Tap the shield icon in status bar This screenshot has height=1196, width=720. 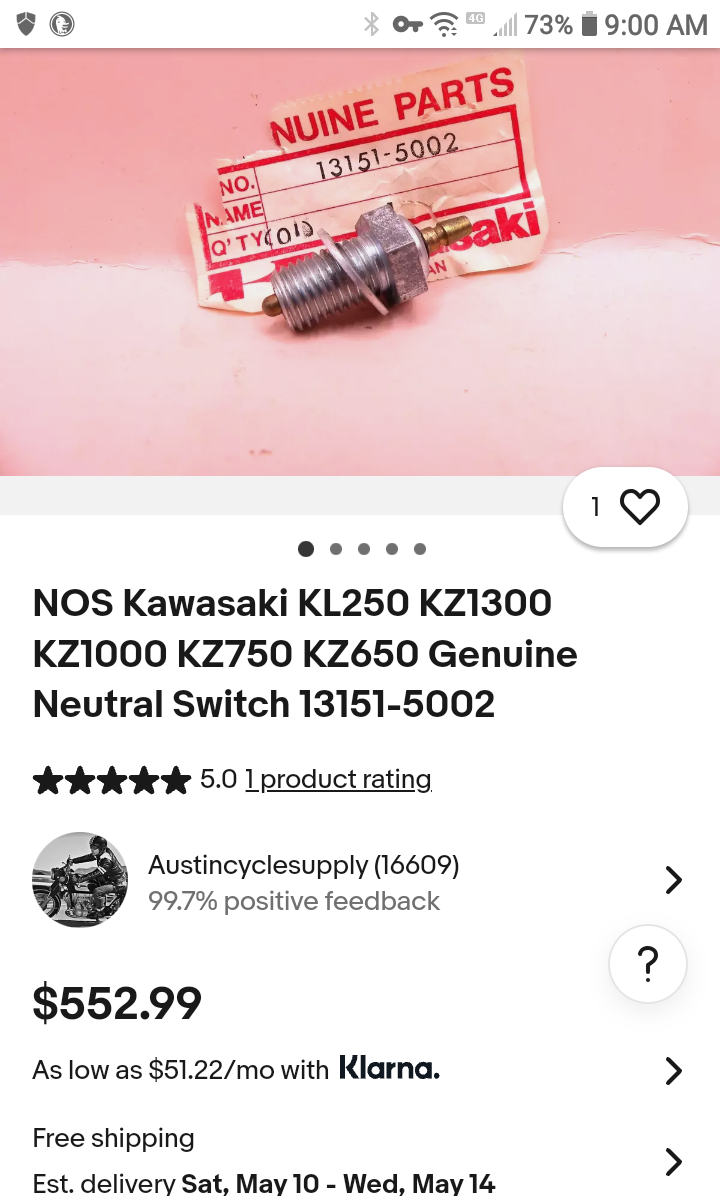point(27,24)
